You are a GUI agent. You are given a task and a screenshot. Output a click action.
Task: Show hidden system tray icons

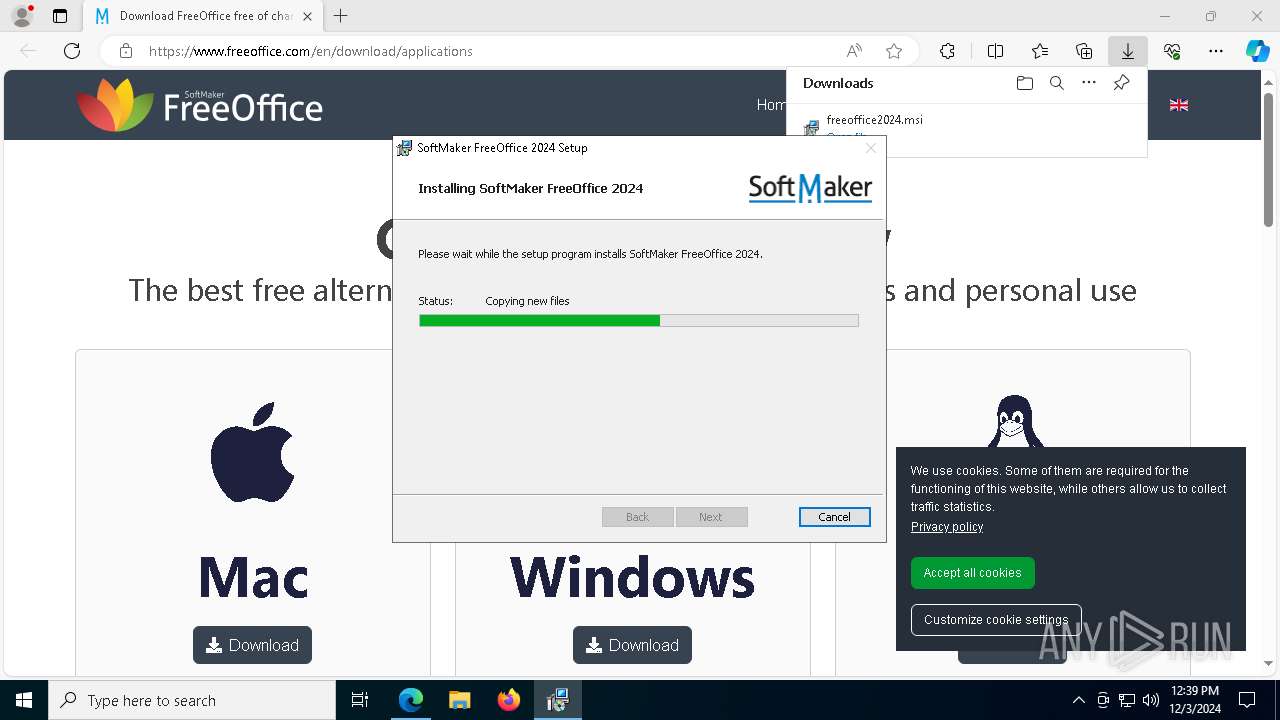[x=1078, y=700]
